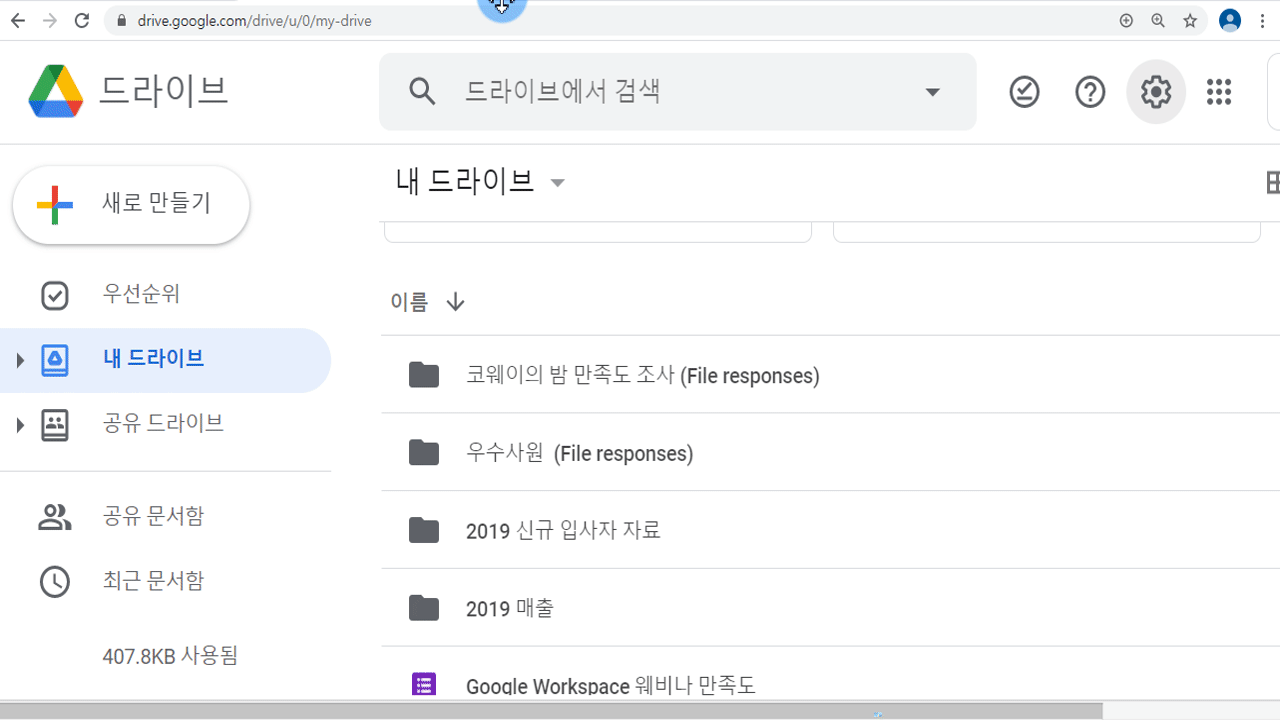1280x720 pixels.
Task: Click folder icon of 우수사원 row
Action: coord(424,453)
